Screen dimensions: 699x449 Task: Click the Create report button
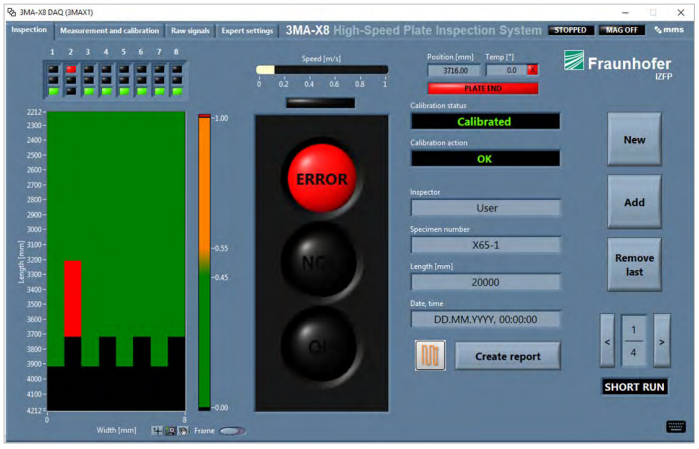tap(507, 356)
